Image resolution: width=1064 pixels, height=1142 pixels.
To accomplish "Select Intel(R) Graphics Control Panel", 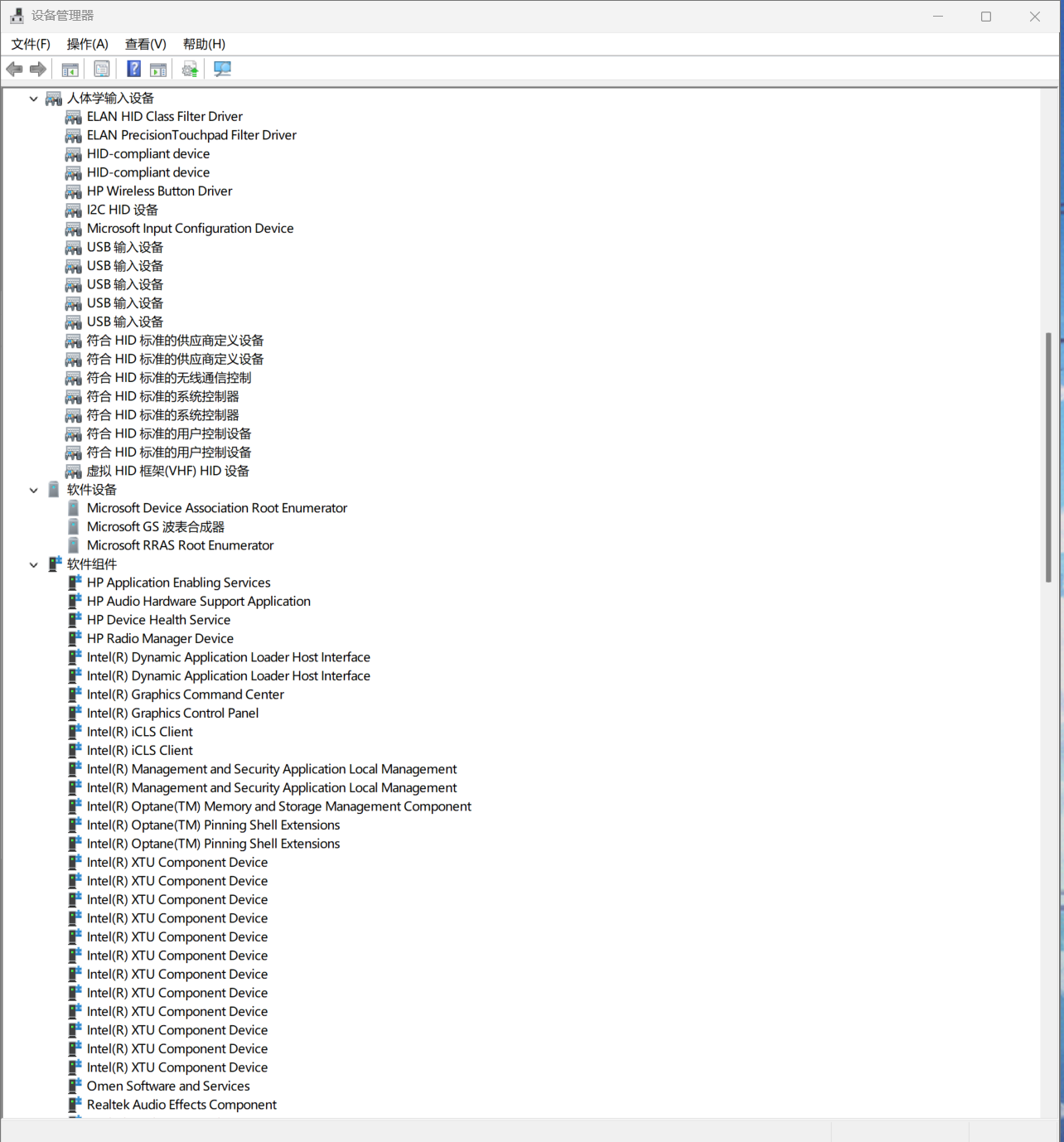I will (172, 714).
